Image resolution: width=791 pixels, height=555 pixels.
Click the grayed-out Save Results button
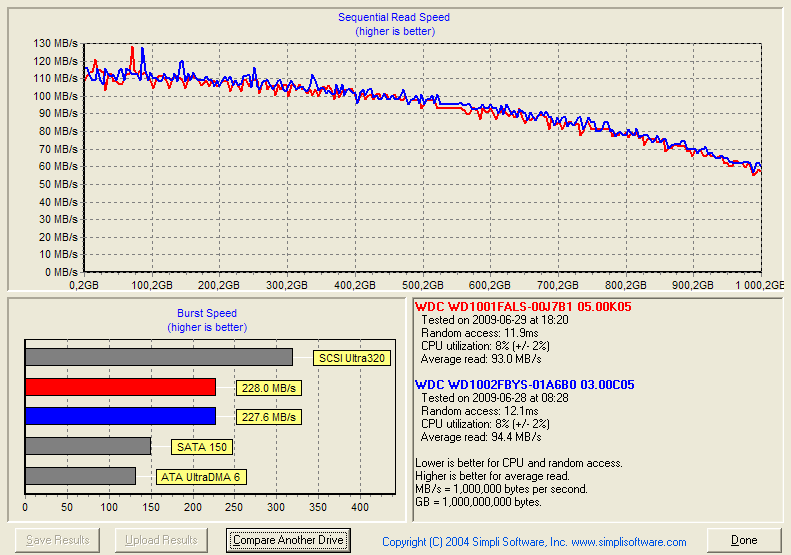(57, 540)
